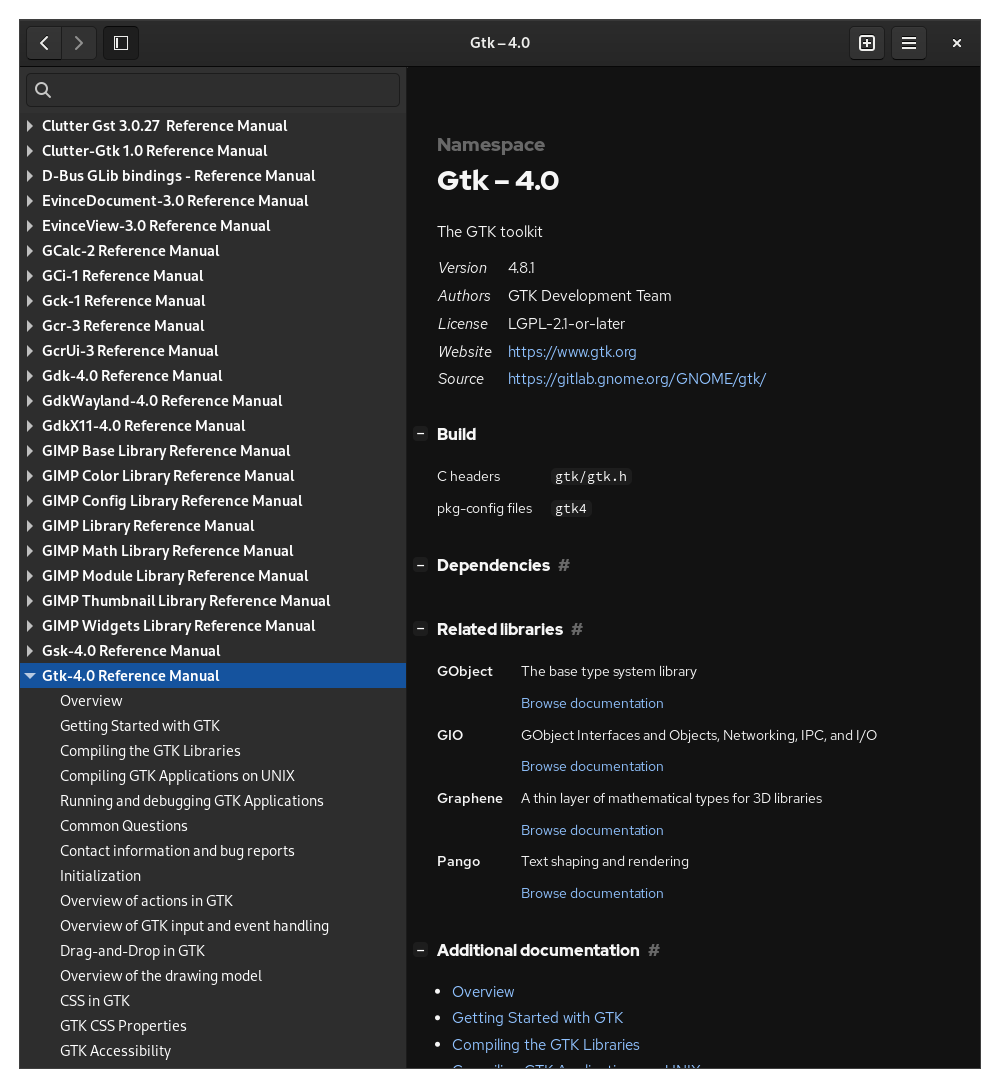Screen dimensions: 1000x1088
Task: Select GIMP Thumbnail Library Reference Manual
Action: point(212,600)
